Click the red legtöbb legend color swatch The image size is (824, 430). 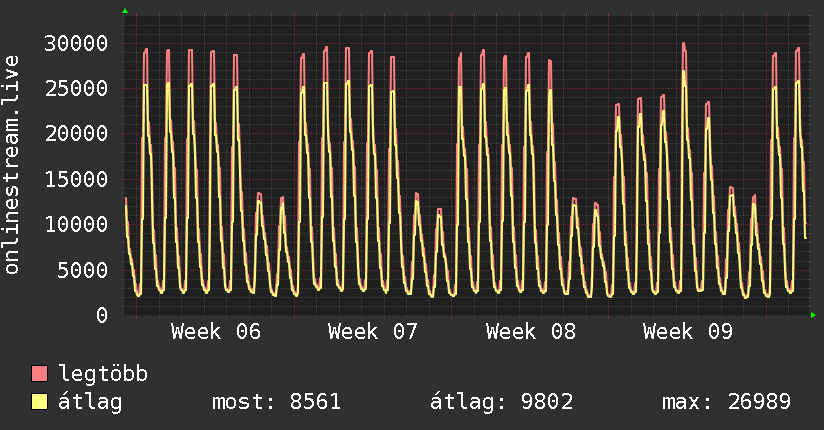point(40,374)
